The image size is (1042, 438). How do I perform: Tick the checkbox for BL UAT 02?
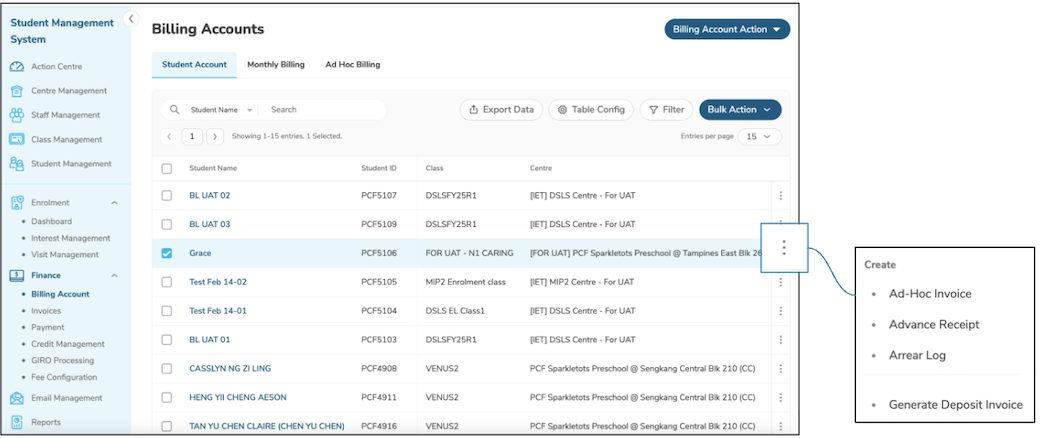click(167, 196)
